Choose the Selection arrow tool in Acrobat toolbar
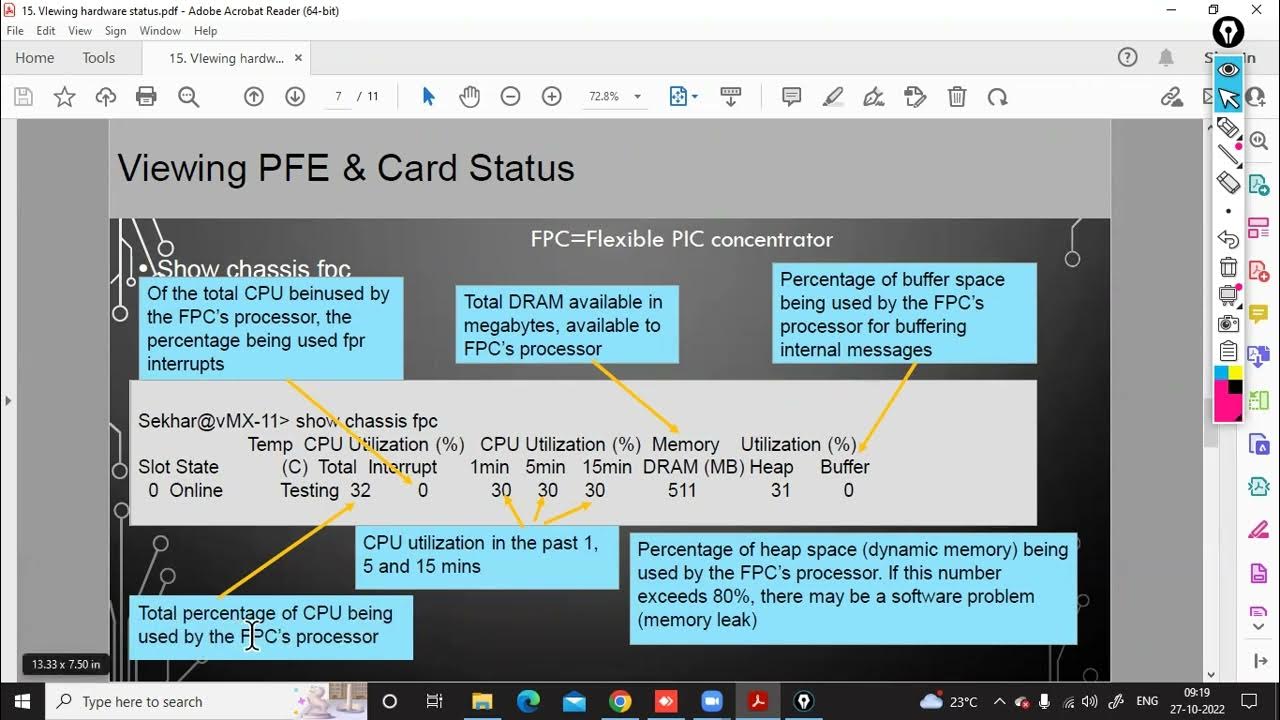1280x720 pixels. [x=428, y=97]
